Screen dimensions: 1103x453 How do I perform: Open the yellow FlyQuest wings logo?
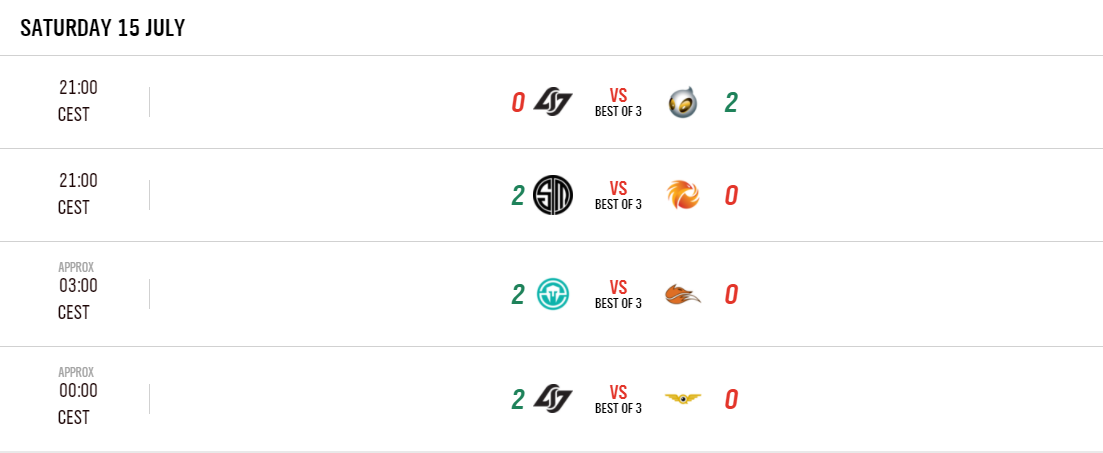tap(683, 399)
